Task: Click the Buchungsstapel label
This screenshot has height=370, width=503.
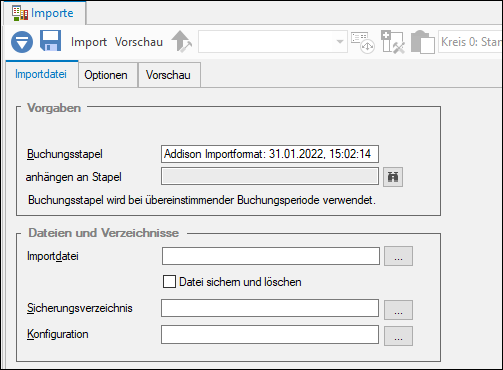Action: (x=65, y=154)
